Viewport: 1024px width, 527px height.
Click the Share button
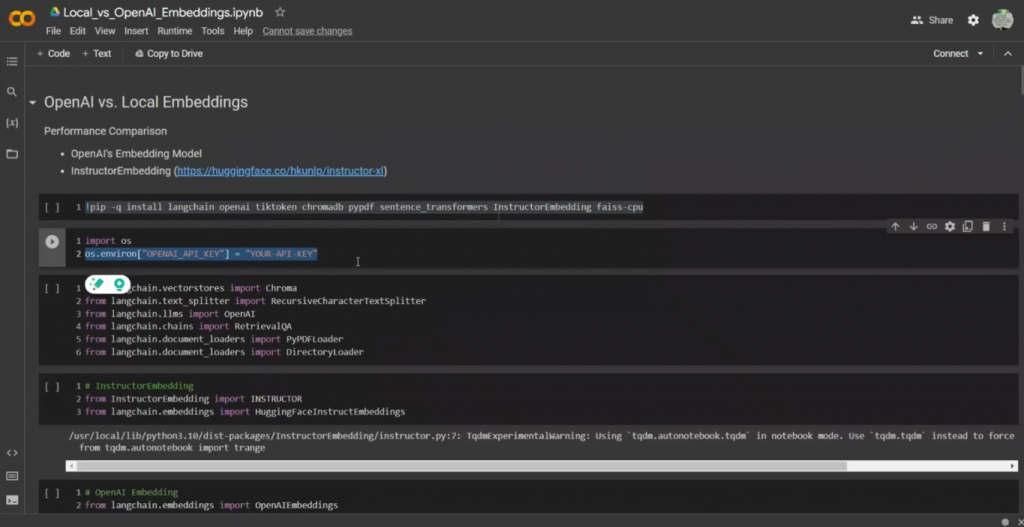932,20
